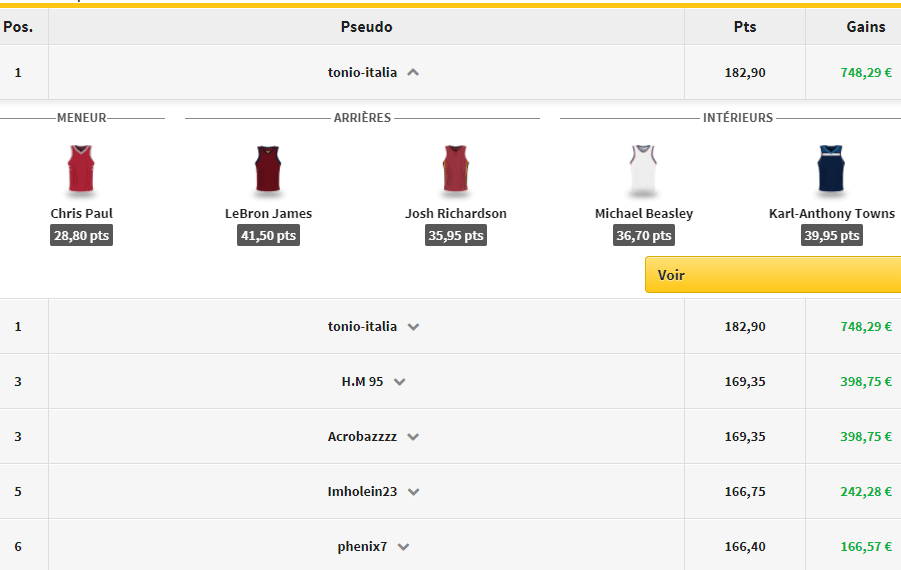Sort by the Gains column header
This screenshot has height=570, width=901.
tap(865, 27)
